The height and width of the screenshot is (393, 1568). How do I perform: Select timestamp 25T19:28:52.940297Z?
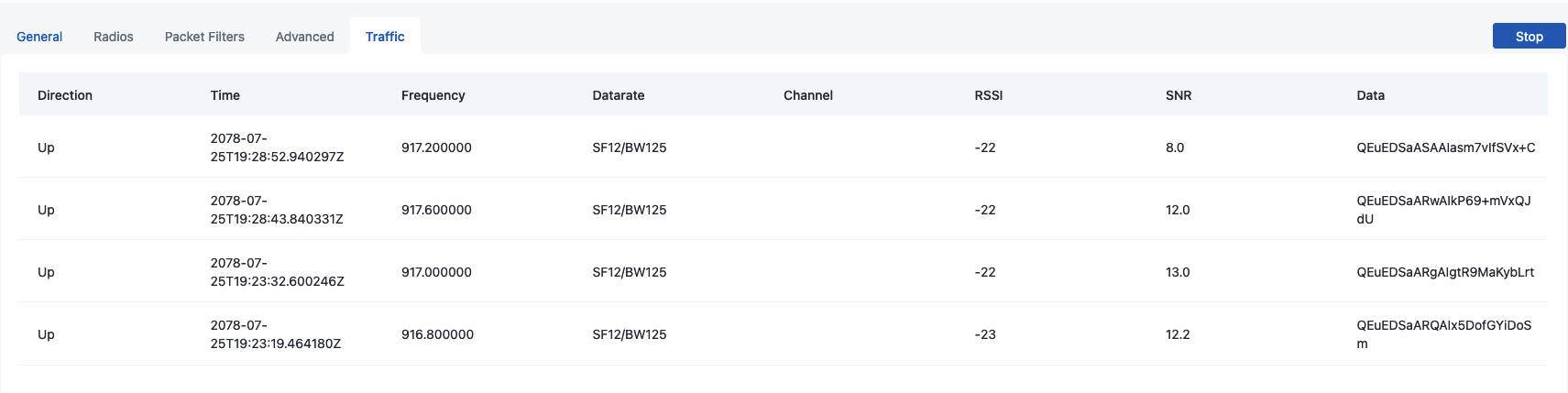(x=278, y=157)
